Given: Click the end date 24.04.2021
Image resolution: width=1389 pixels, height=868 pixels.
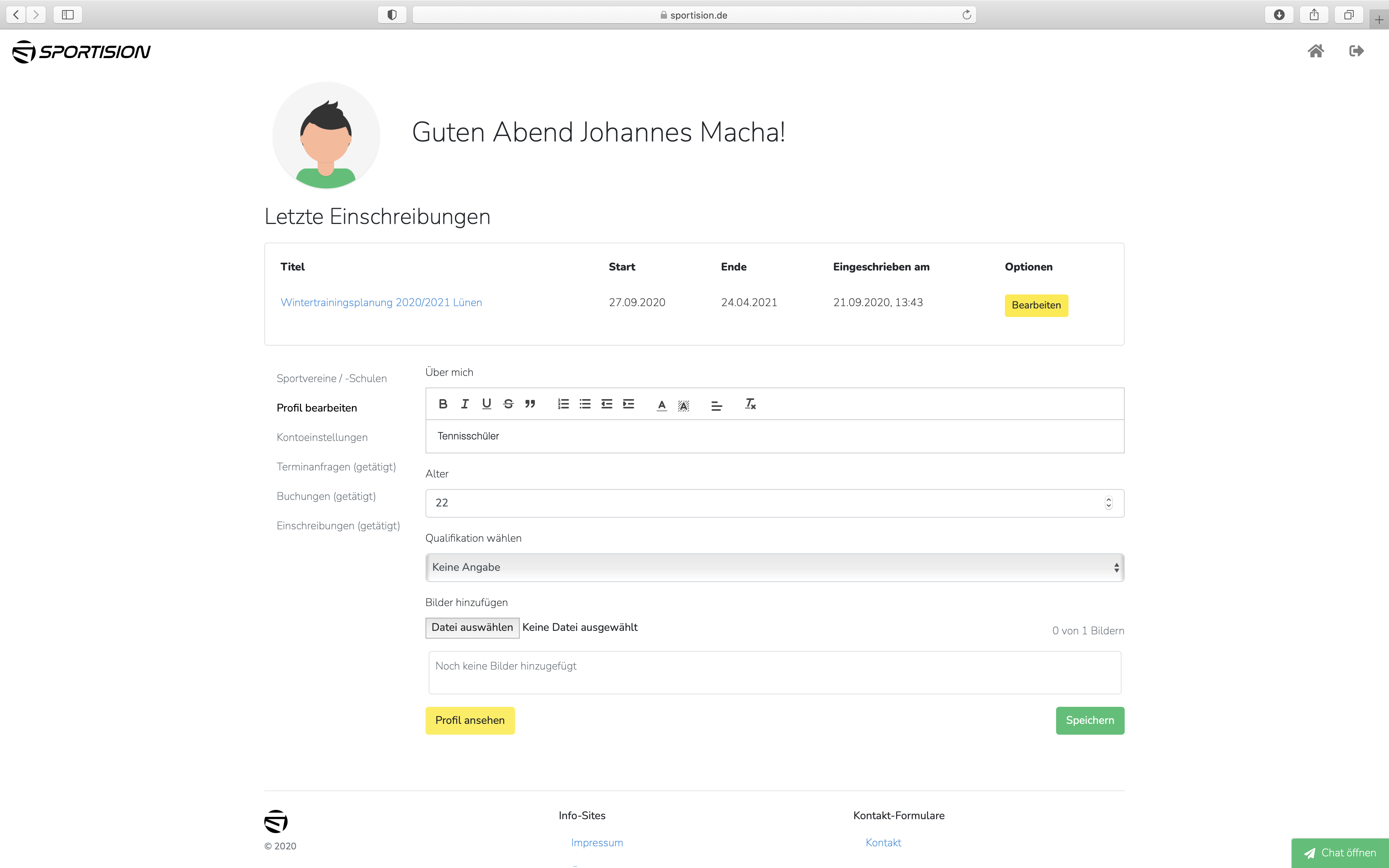Looking at the screenshot, I should (748, 303).
